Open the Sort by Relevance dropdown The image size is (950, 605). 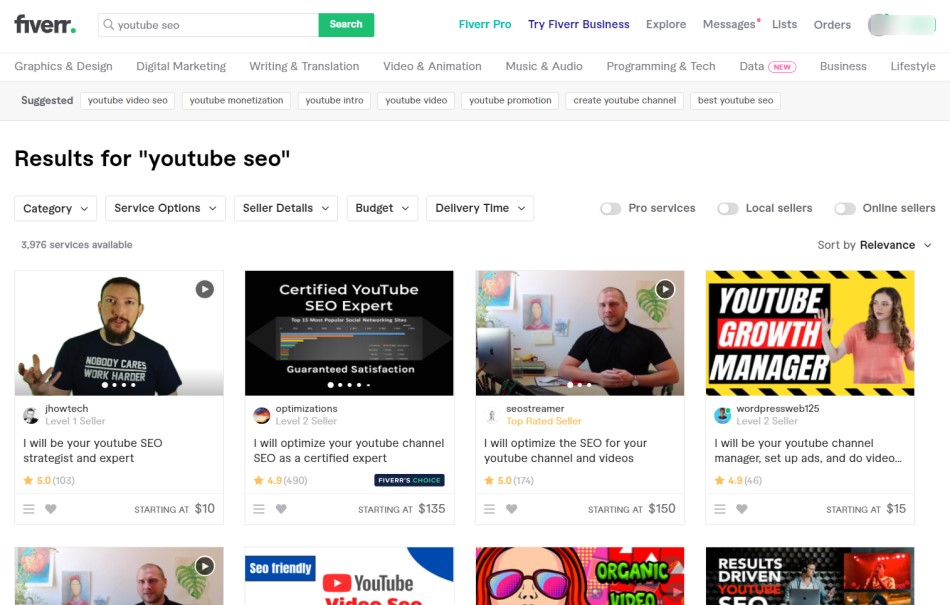(874, 245)
